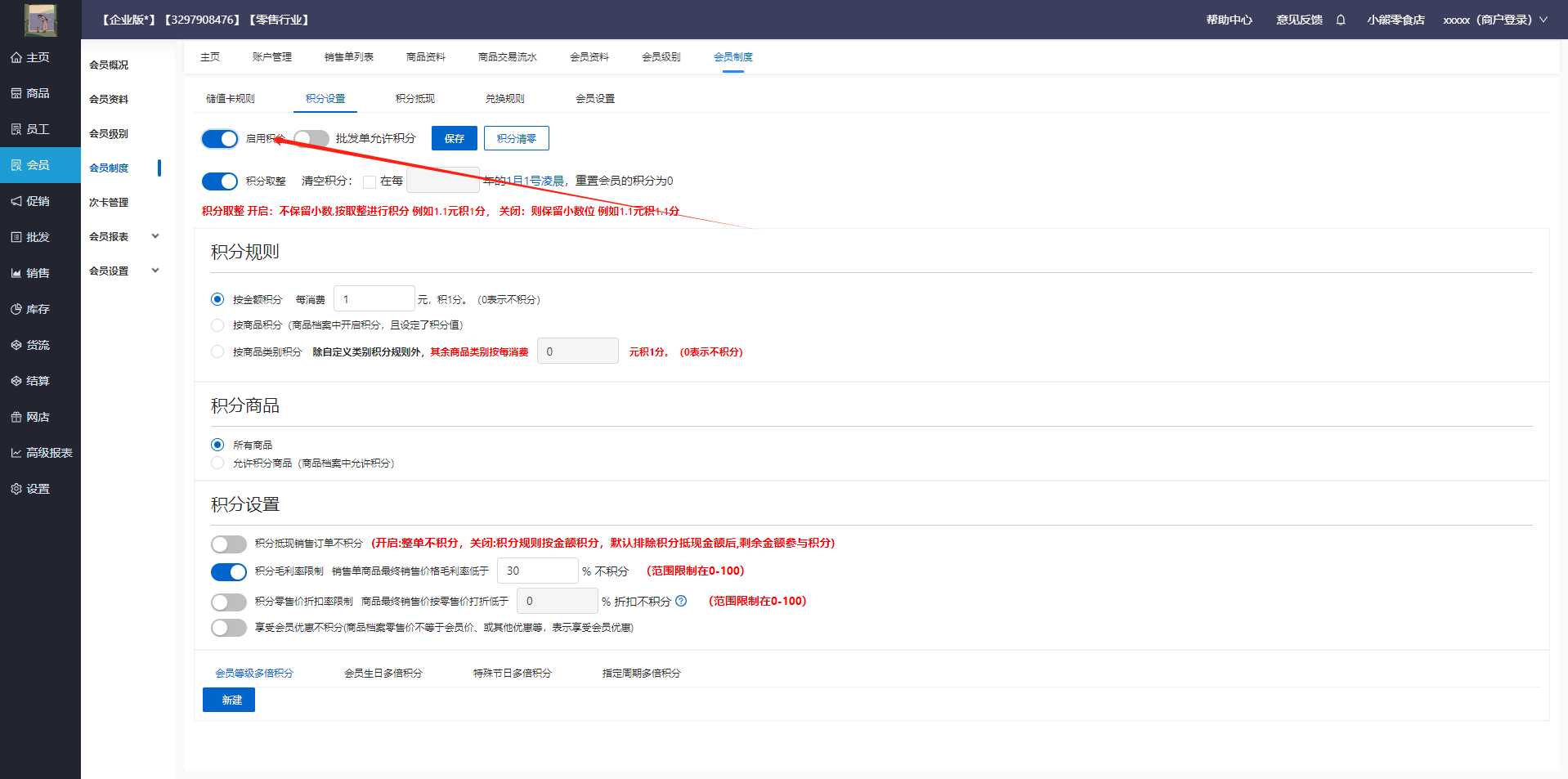Image resolution: width=1568 pixels, height=779 pixels.
Task: Expand the 会员报表 submenu chevron
Action: (155, 236)
